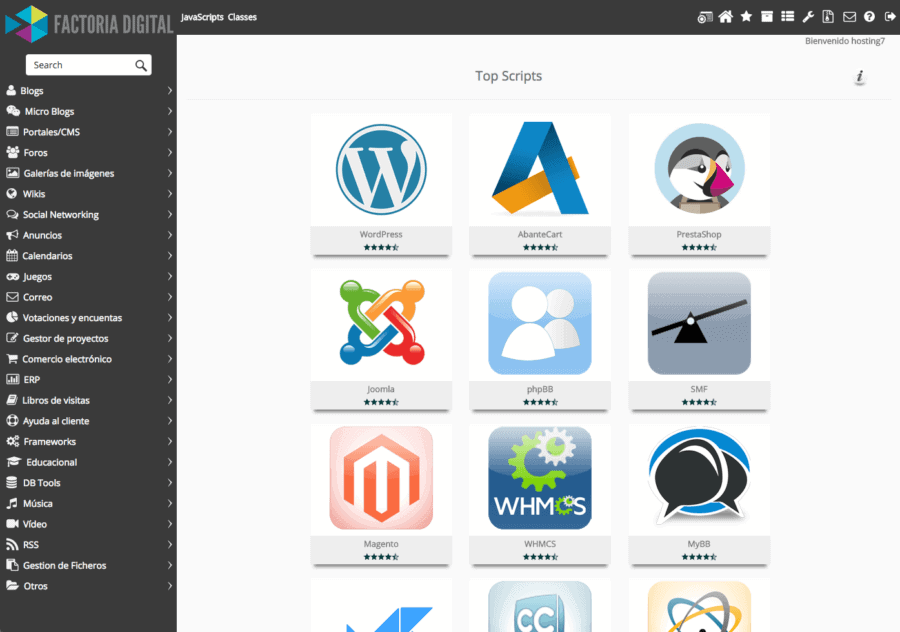Expand the Galerías de imágenes chevron

(x=169, y=173)
